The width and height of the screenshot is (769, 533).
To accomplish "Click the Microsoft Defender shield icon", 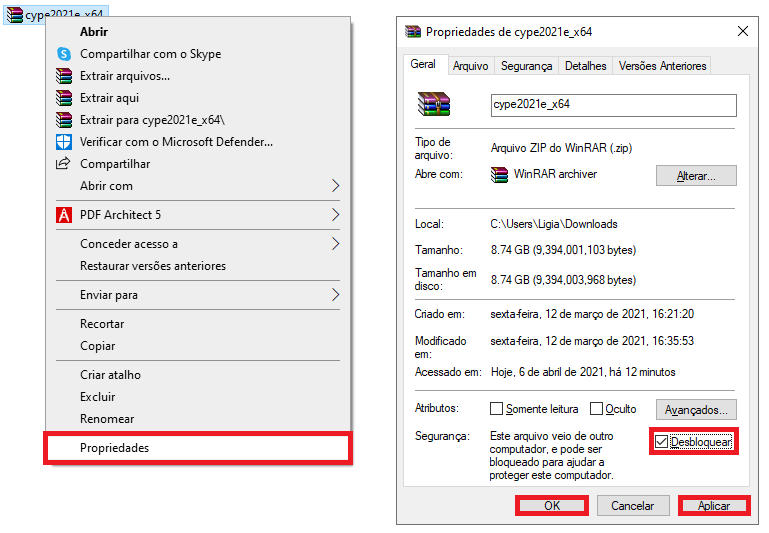I will coord(64,142).
